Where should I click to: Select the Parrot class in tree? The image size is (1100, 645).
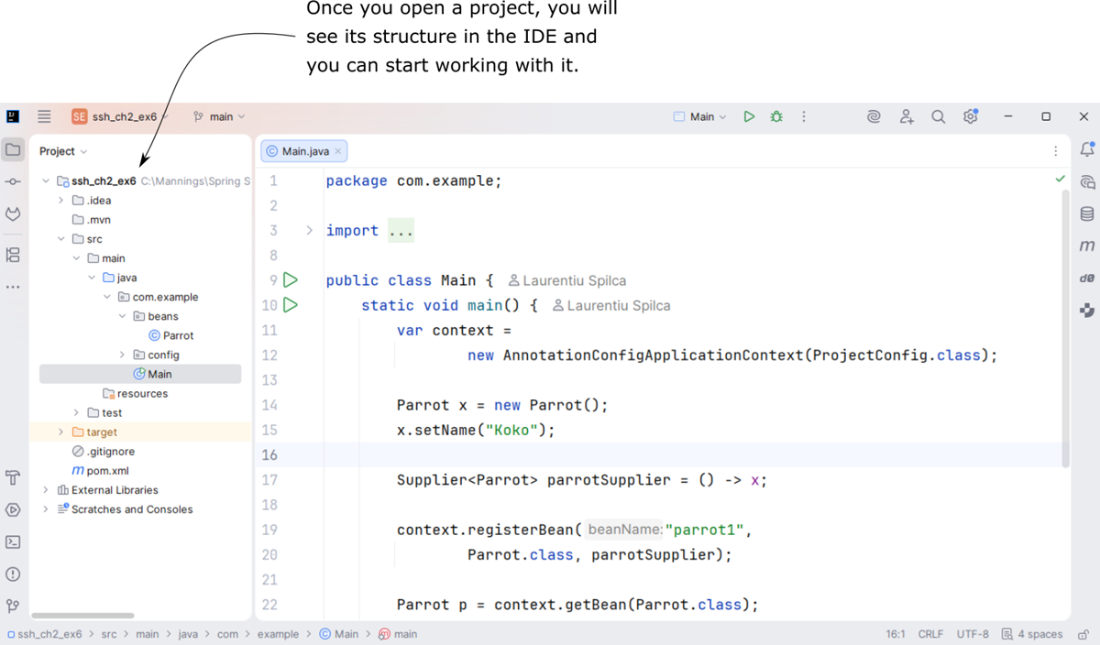point(171,335)
